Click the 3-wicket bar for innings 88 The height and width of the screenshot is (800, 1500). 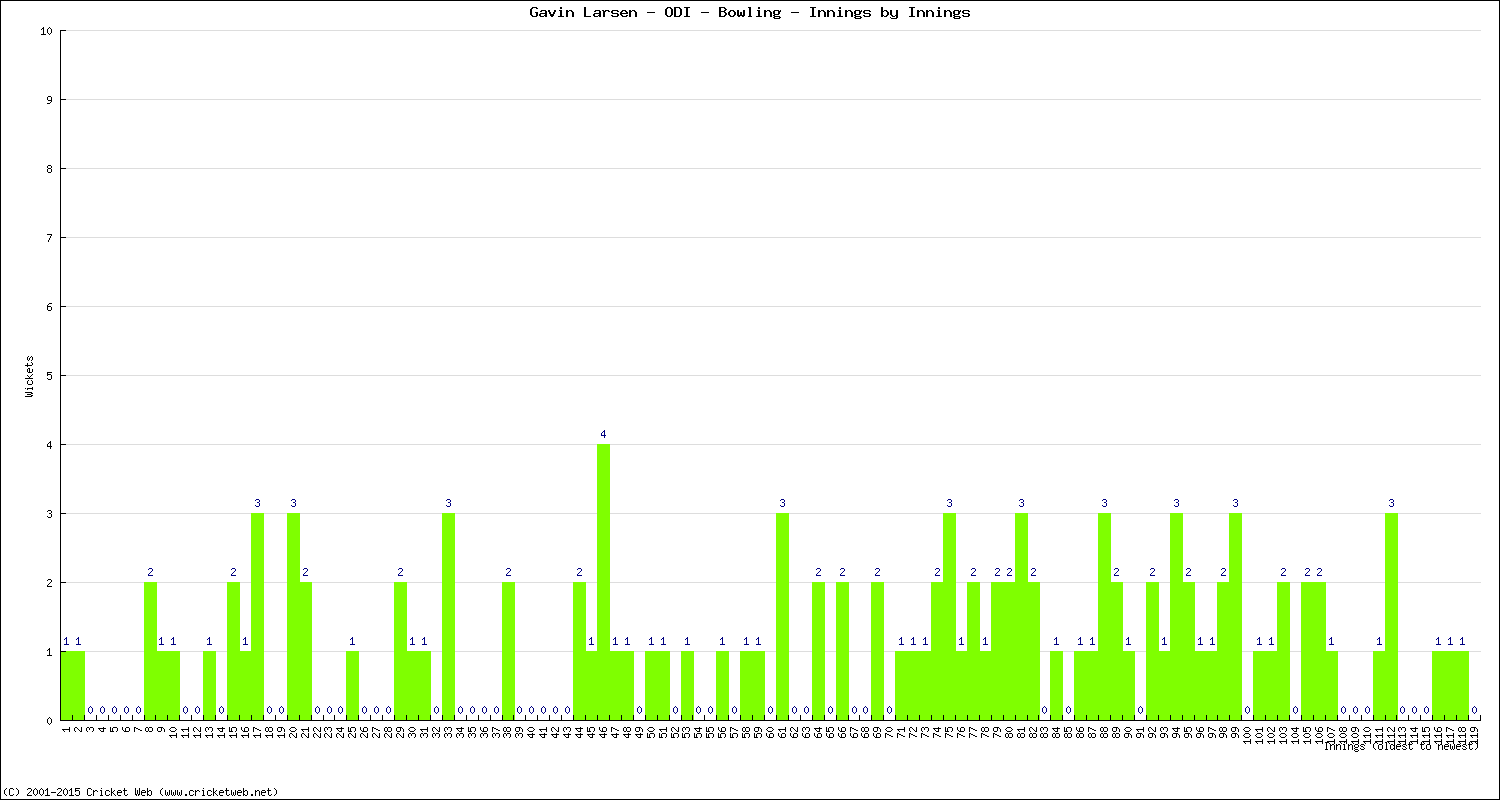click(1104, 616)
